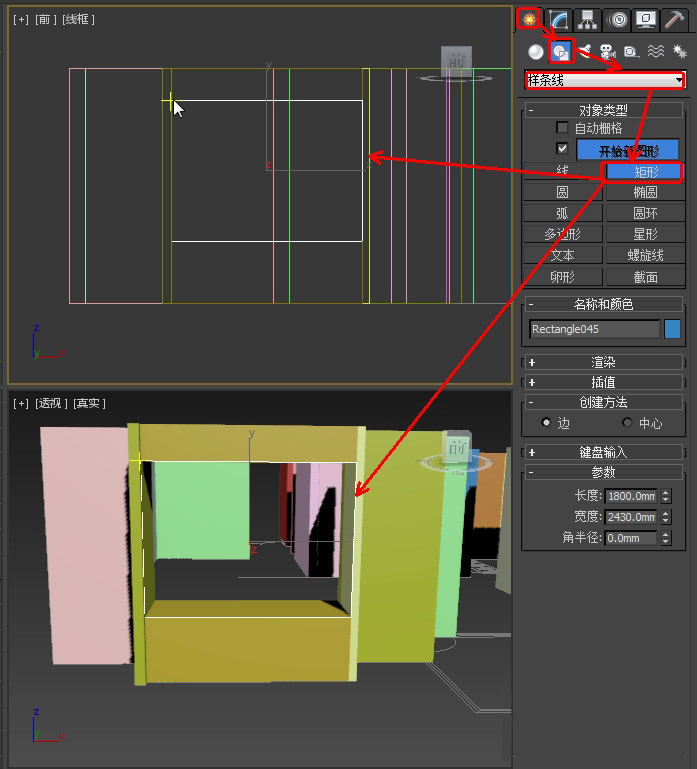Uncheck the 开始新图形 checkbox

point(562,148)
